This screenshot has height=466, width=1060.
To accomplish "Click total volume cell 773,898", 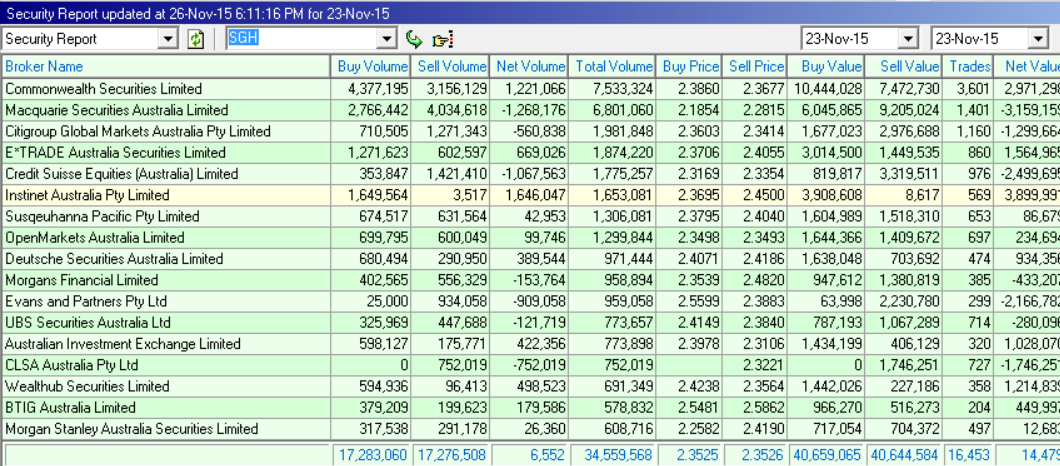I will tap(612, 344).
